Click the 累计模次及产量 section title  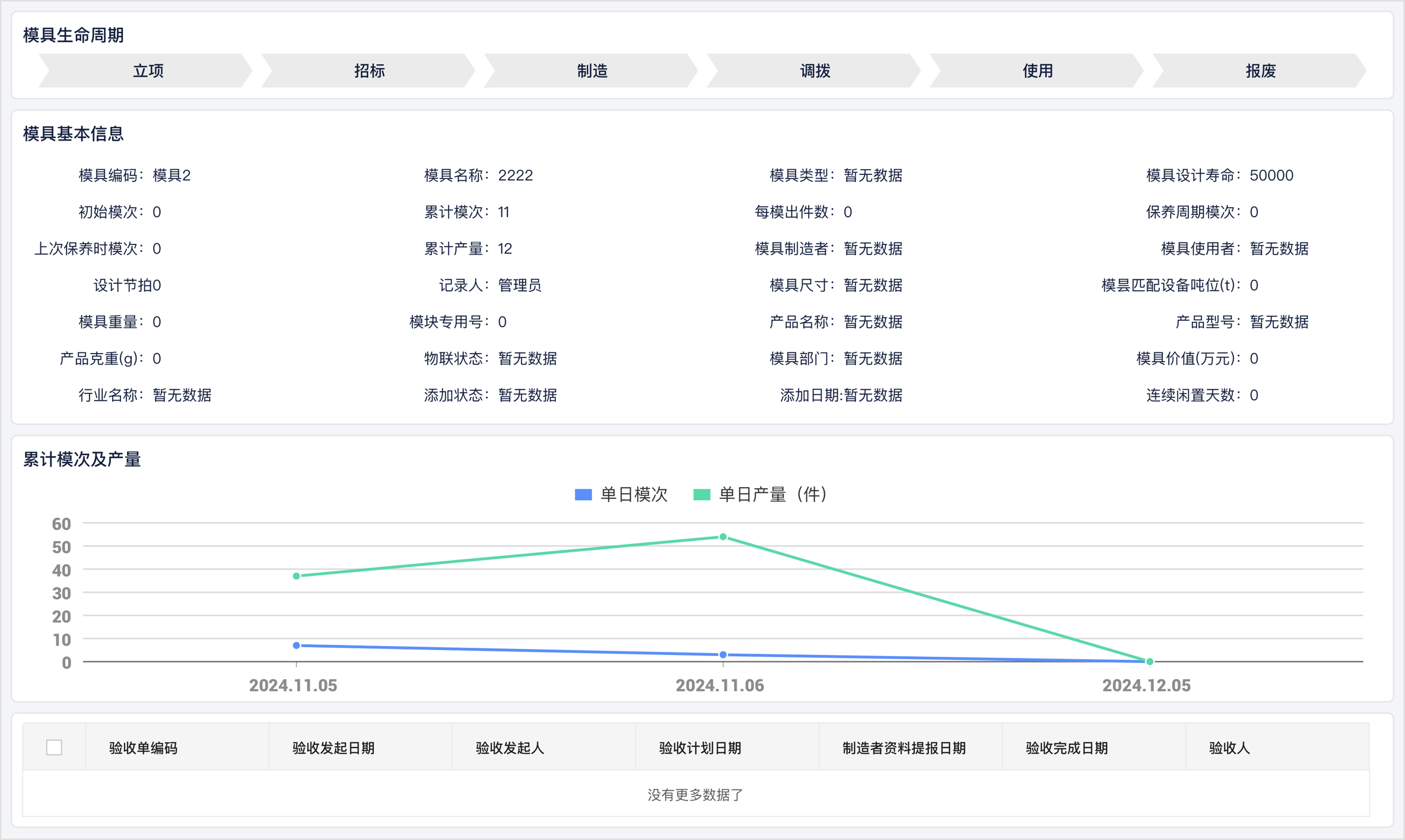(x=82, y=460)
